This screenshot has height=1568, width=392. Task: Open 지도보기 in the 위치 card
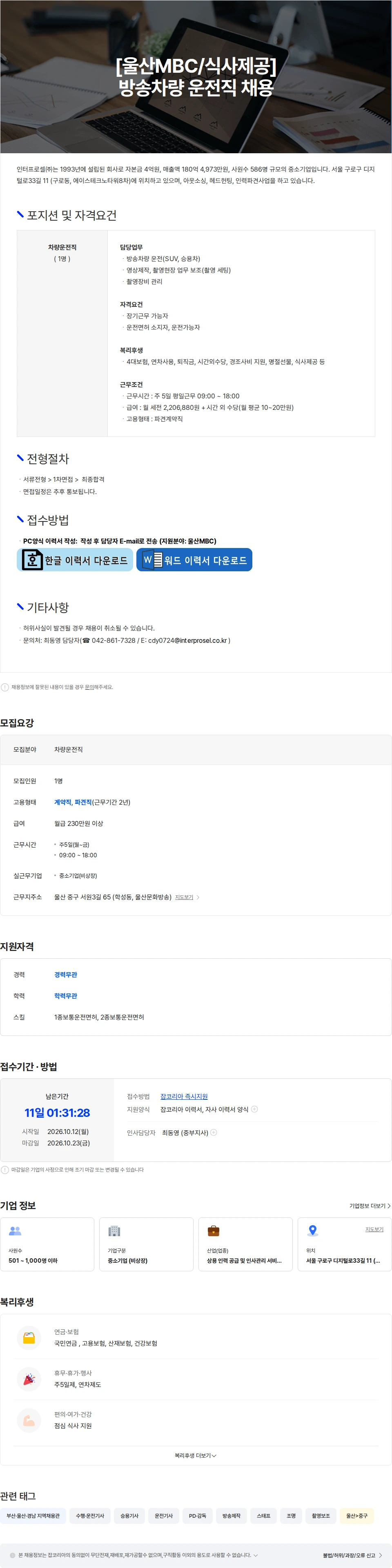tap(374, 1230)
